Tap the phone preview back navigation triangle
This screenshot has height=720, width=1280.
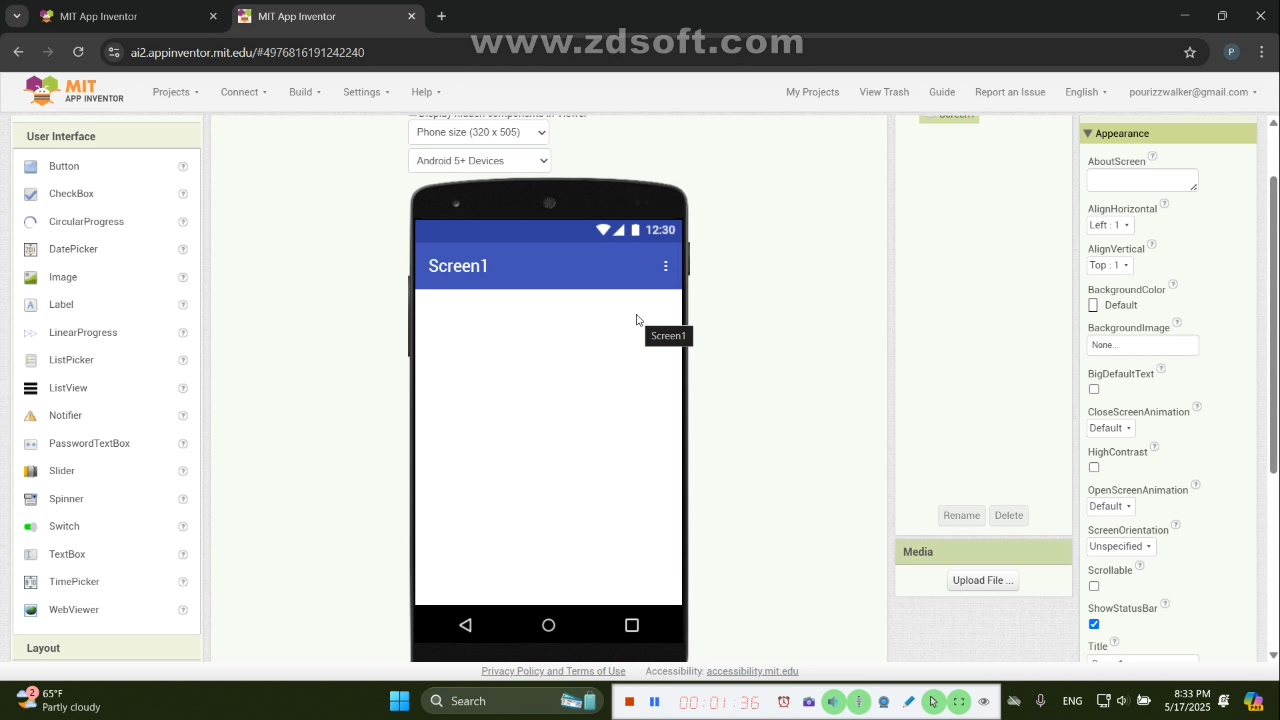[465, 625]
